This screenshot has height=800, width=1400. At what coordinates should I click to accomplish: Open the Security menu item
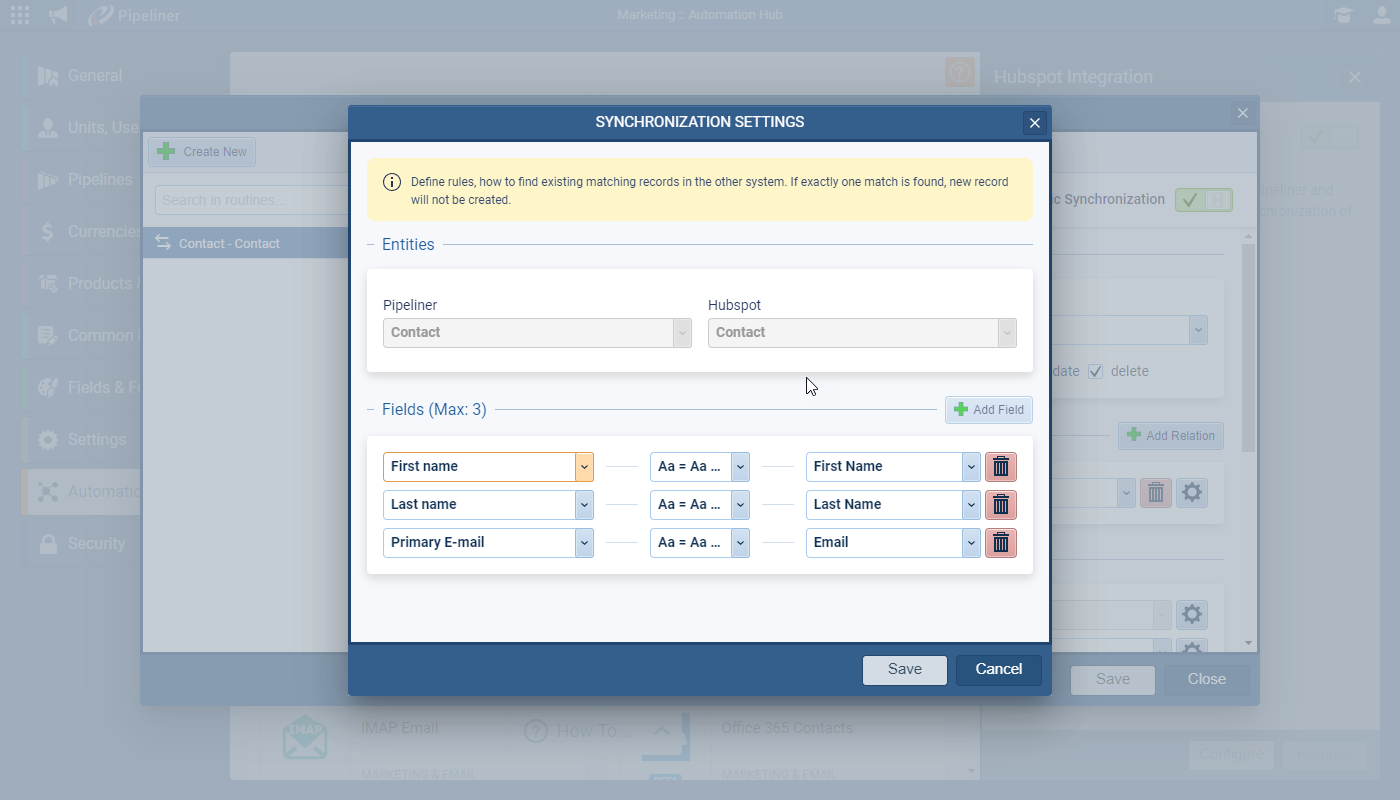tap(95, 544)
